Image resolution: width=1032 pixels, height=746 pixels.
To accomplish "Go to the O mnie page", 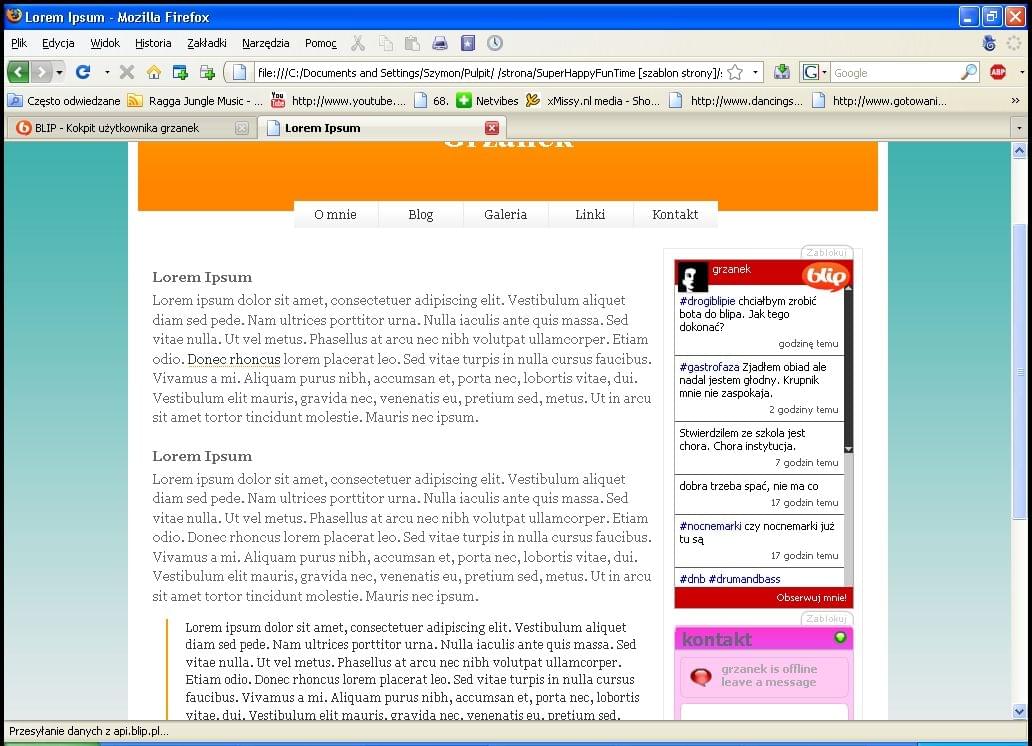I will pos(336,215).
